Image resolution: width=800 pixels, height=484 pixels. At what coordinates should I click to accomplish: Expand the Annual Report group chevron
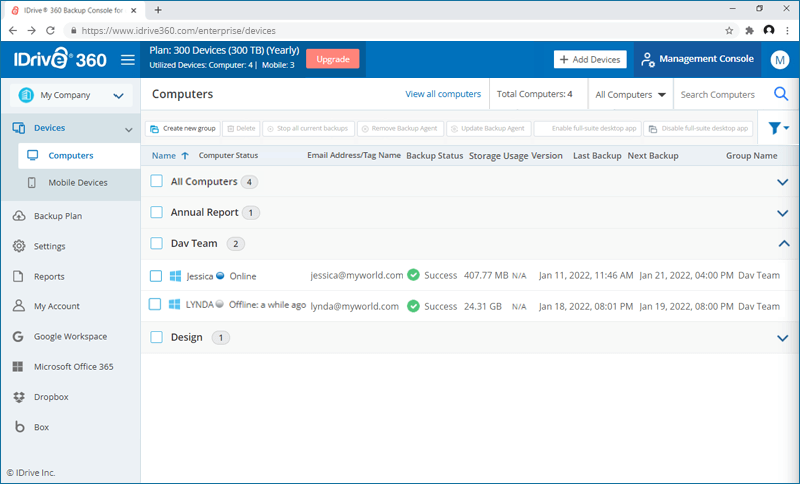pyautogui.click(x=783, y=213)
